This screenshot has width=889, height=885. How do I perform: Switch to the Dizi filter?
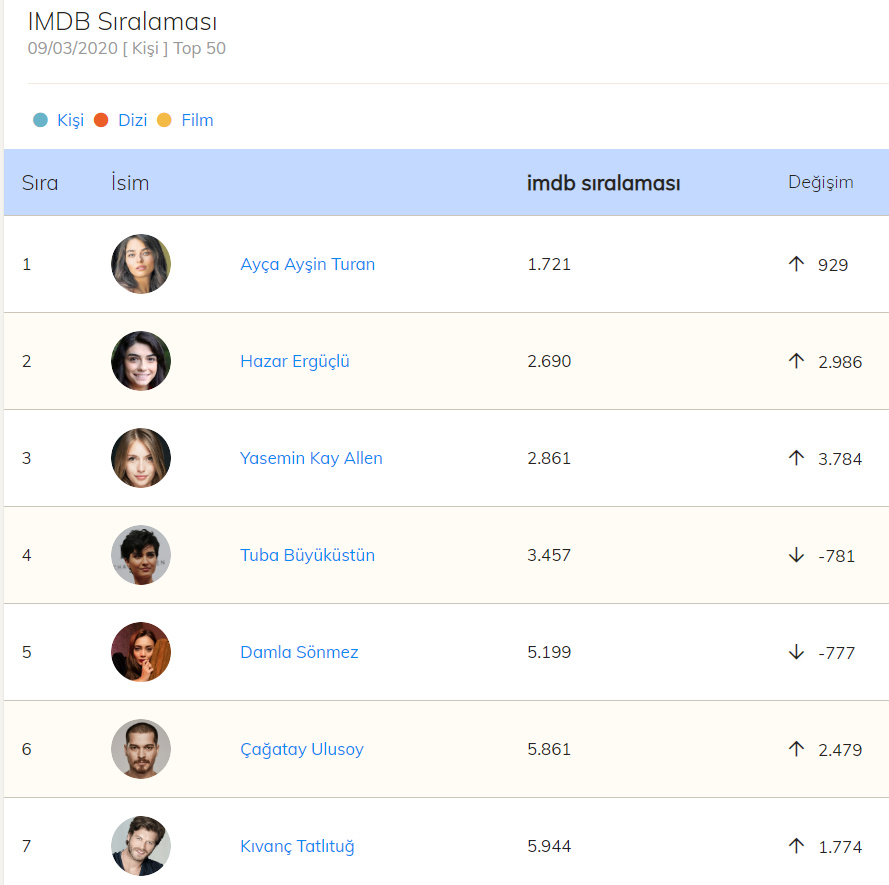[132, 120]
